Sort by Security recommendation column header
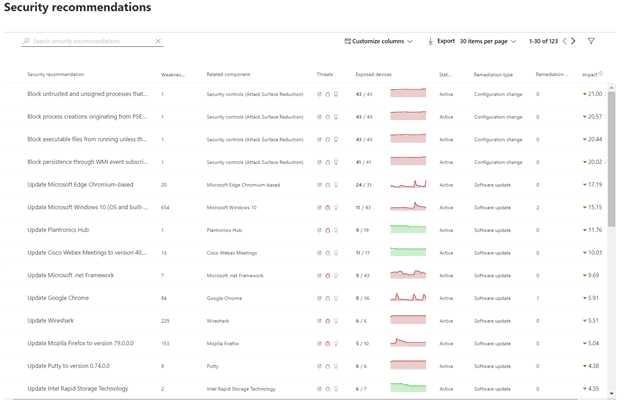Viewport: 624px width, 400px height. 56,74
